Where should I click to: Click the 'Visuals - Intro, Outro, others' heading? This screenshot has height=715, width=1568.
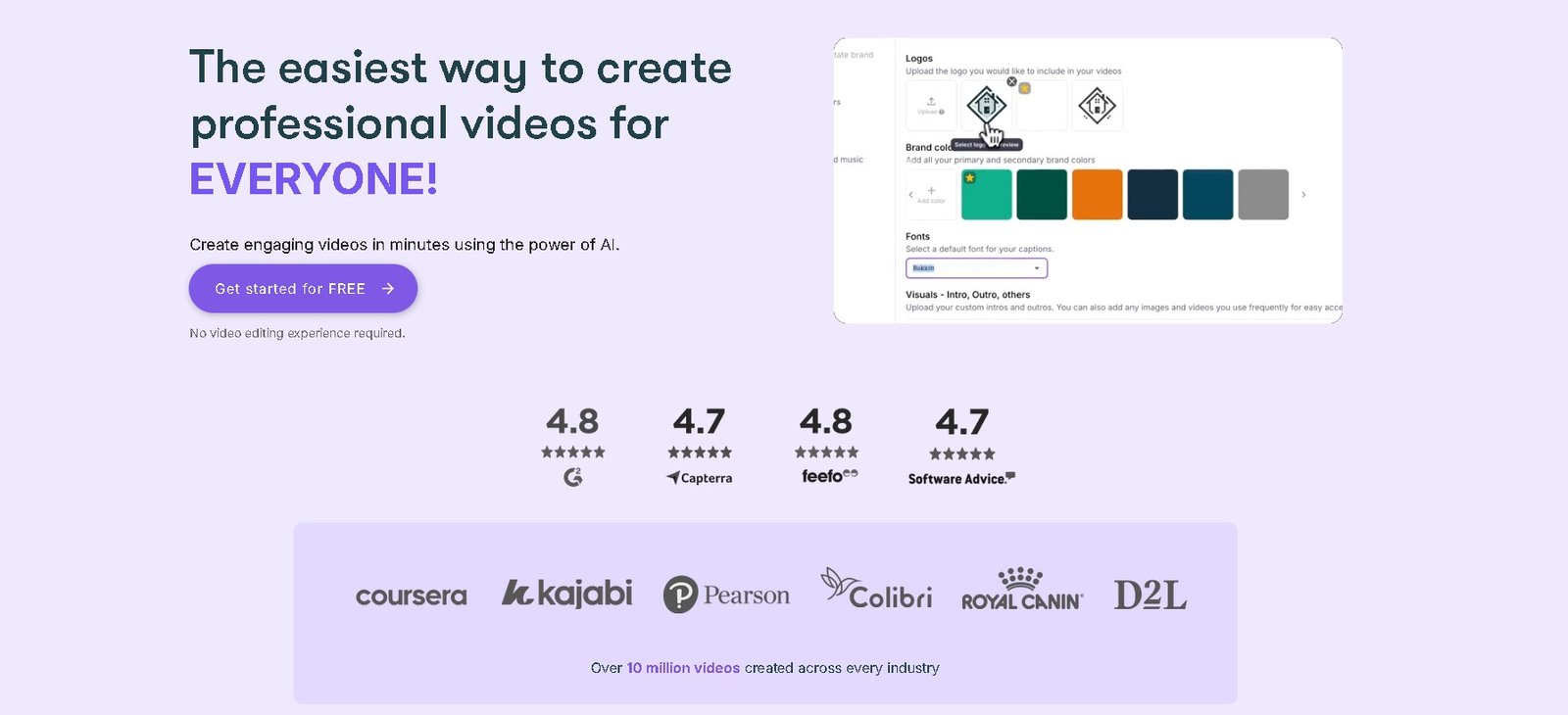tap(968, 295)
